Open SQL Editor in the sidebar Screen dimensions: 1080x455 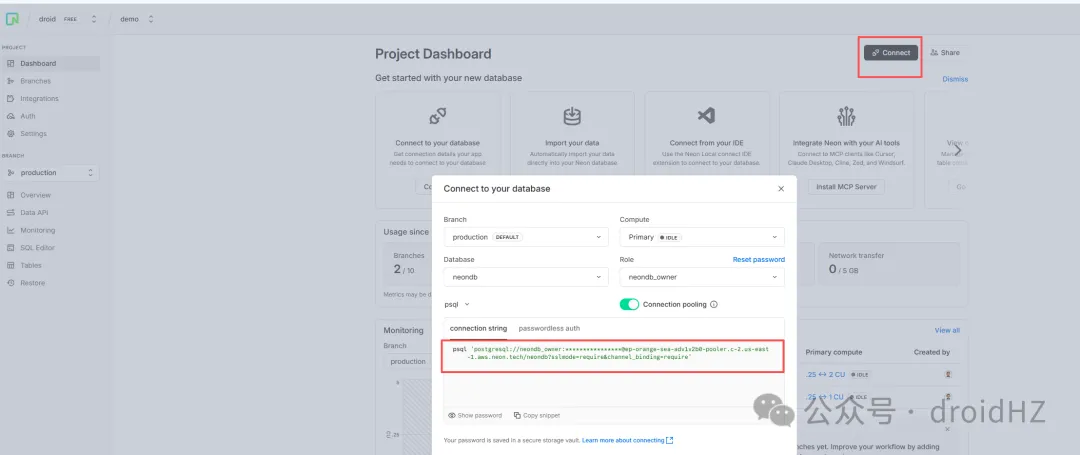(x=39, y=248)
